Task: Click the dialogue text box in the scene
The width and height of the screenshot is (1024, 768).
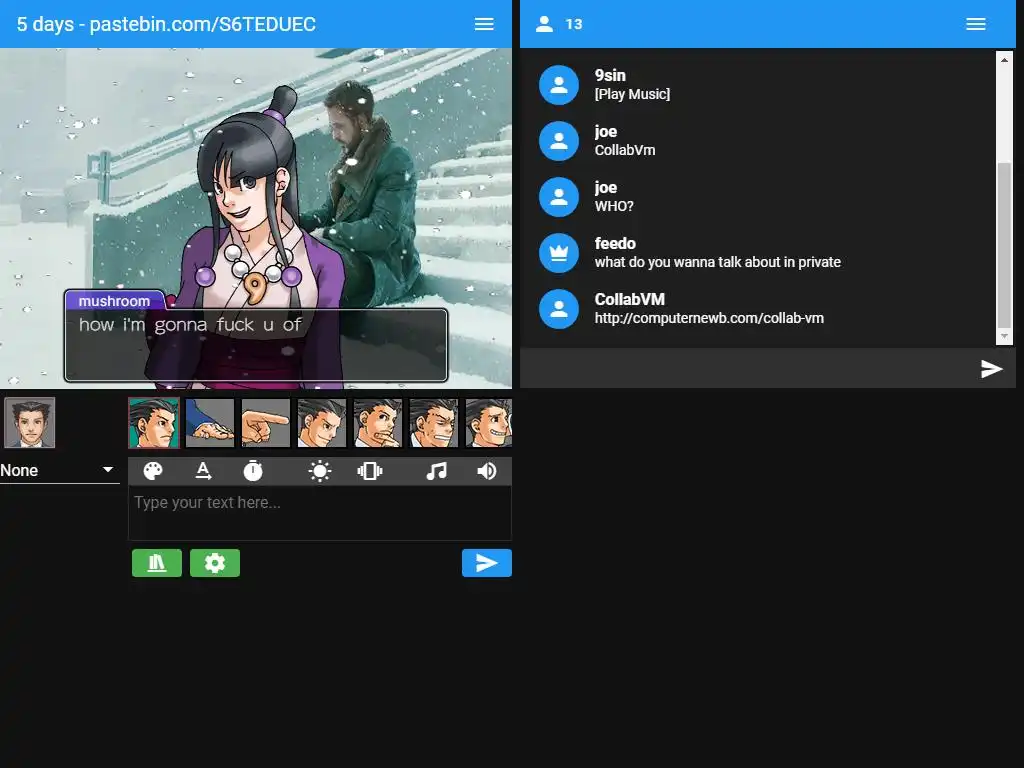Action: (256, 345)
